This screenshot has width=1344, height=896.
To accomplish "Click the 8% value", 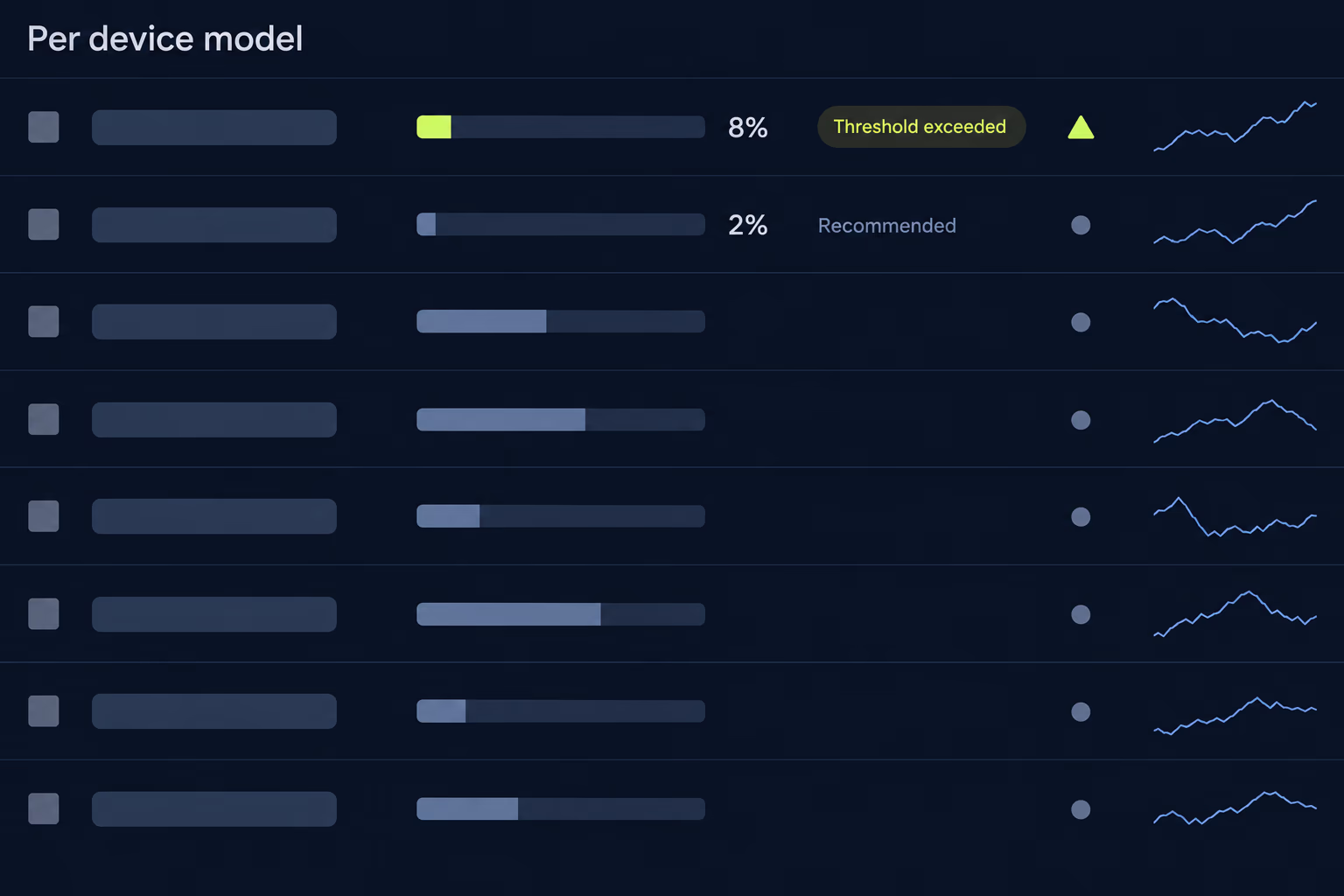I will pos(747,128).
